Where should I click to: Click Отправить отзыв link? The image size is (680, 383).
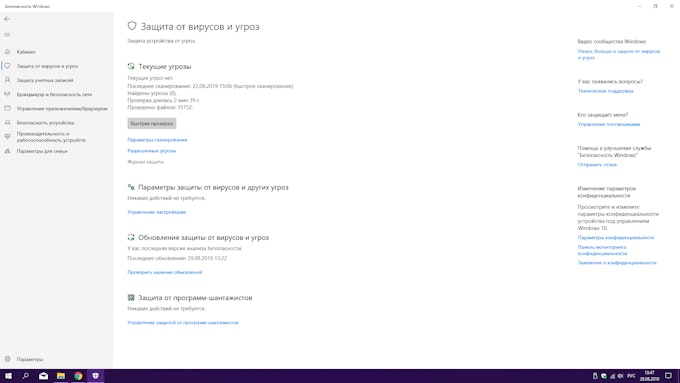pos(597,164)
